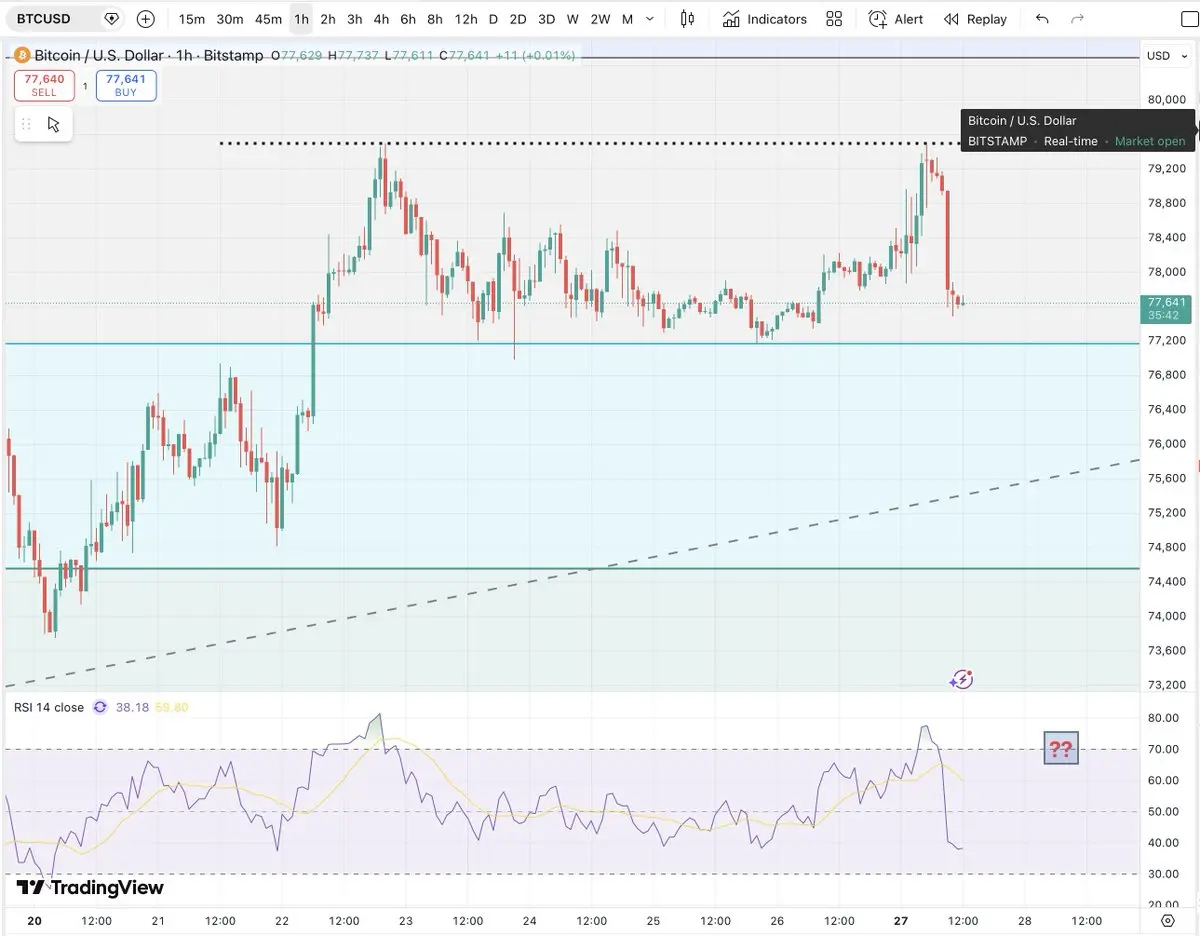
Task: Start bar Replay mode
Action: pos(976,19)
